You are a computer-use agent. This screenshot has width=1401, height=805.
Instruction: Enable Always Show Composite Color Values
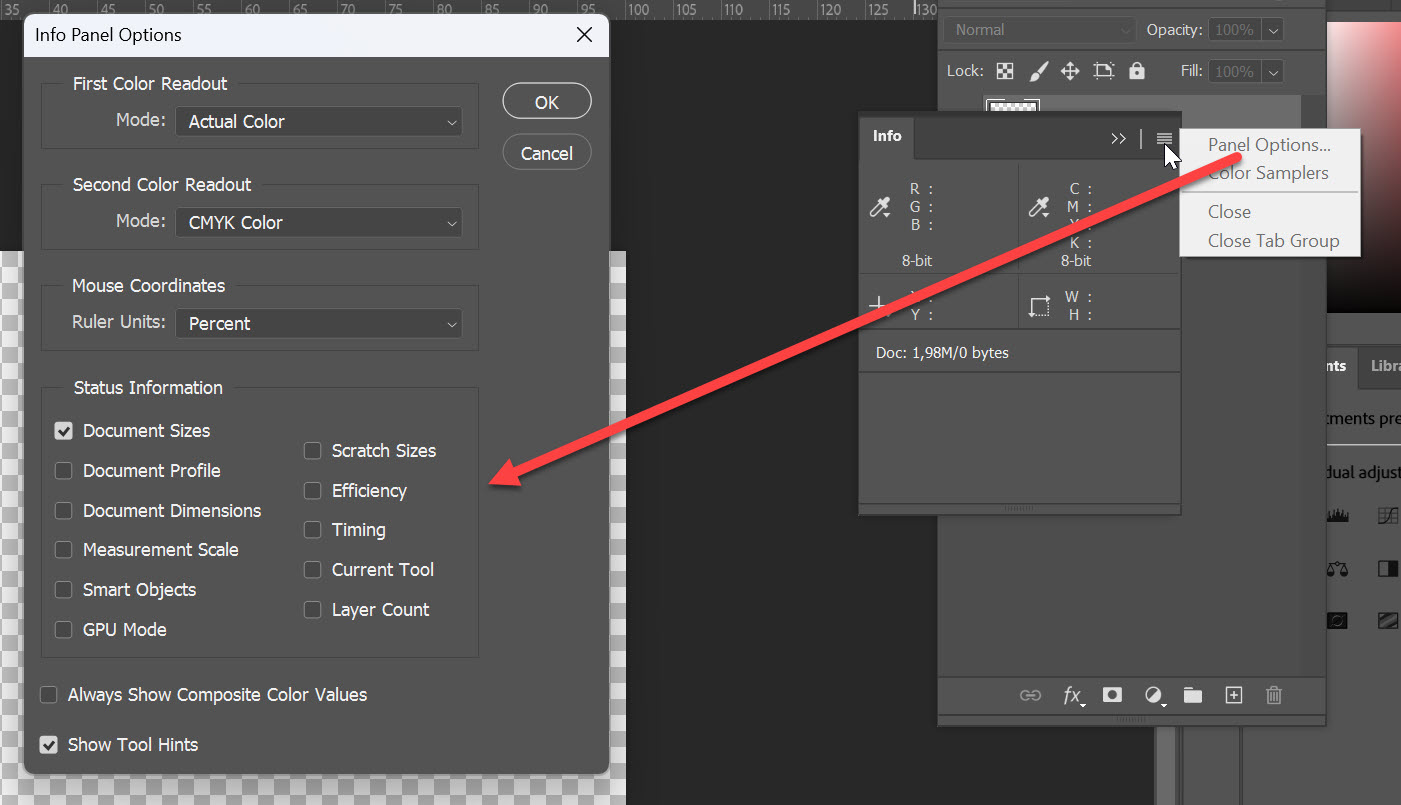[x=48, y=694]
